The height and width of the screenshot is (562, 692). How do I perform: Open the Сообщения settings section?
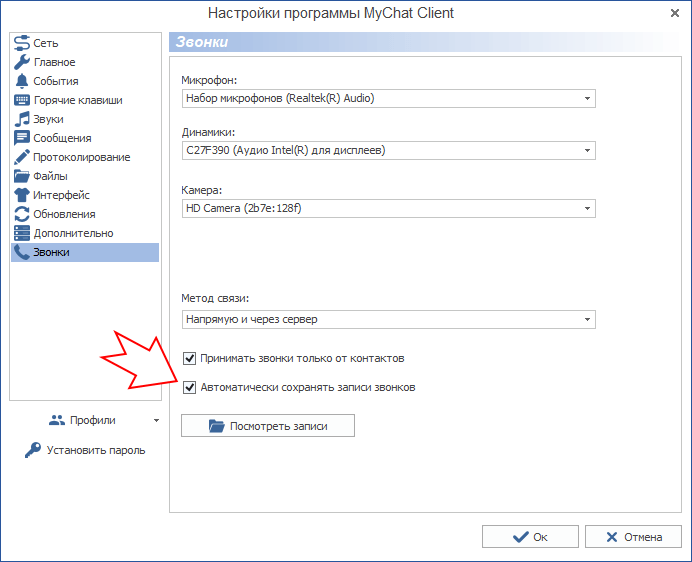[x=62, y=138]
